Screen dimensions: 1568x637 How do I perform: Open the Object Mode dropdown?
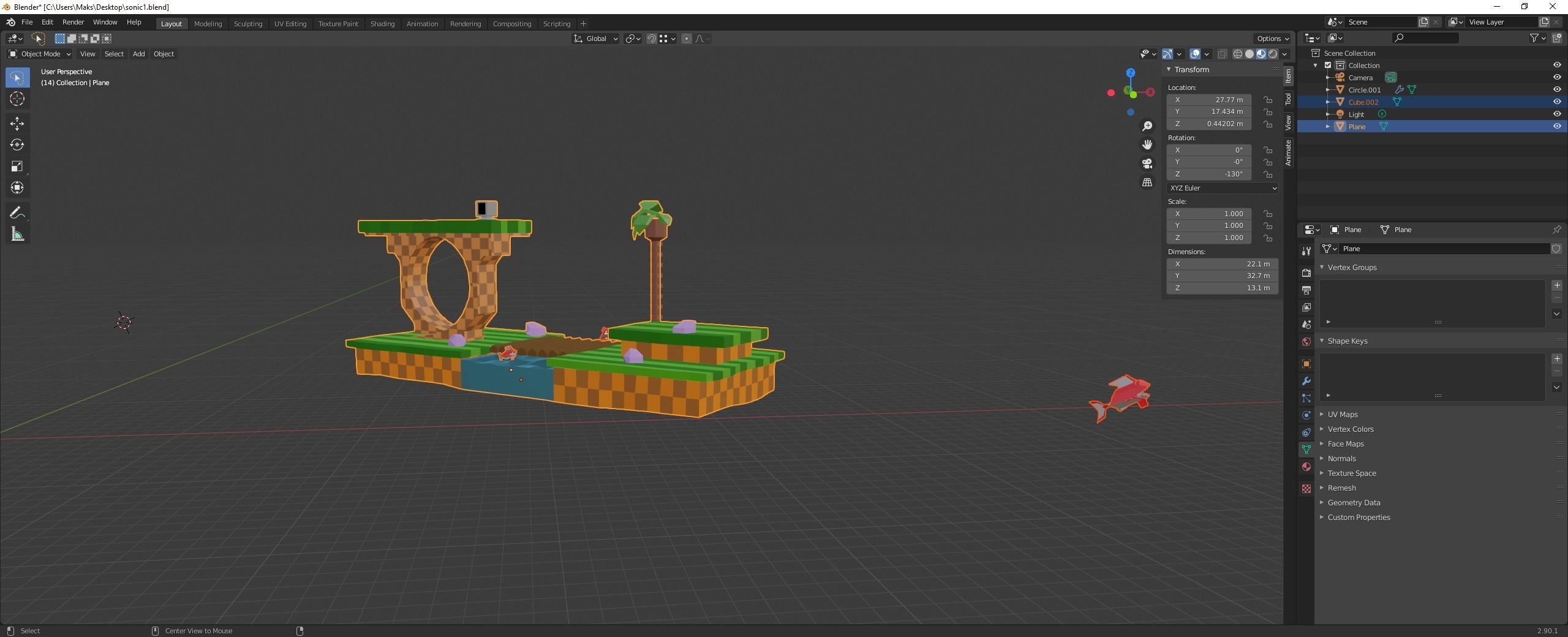pos(40,54)
